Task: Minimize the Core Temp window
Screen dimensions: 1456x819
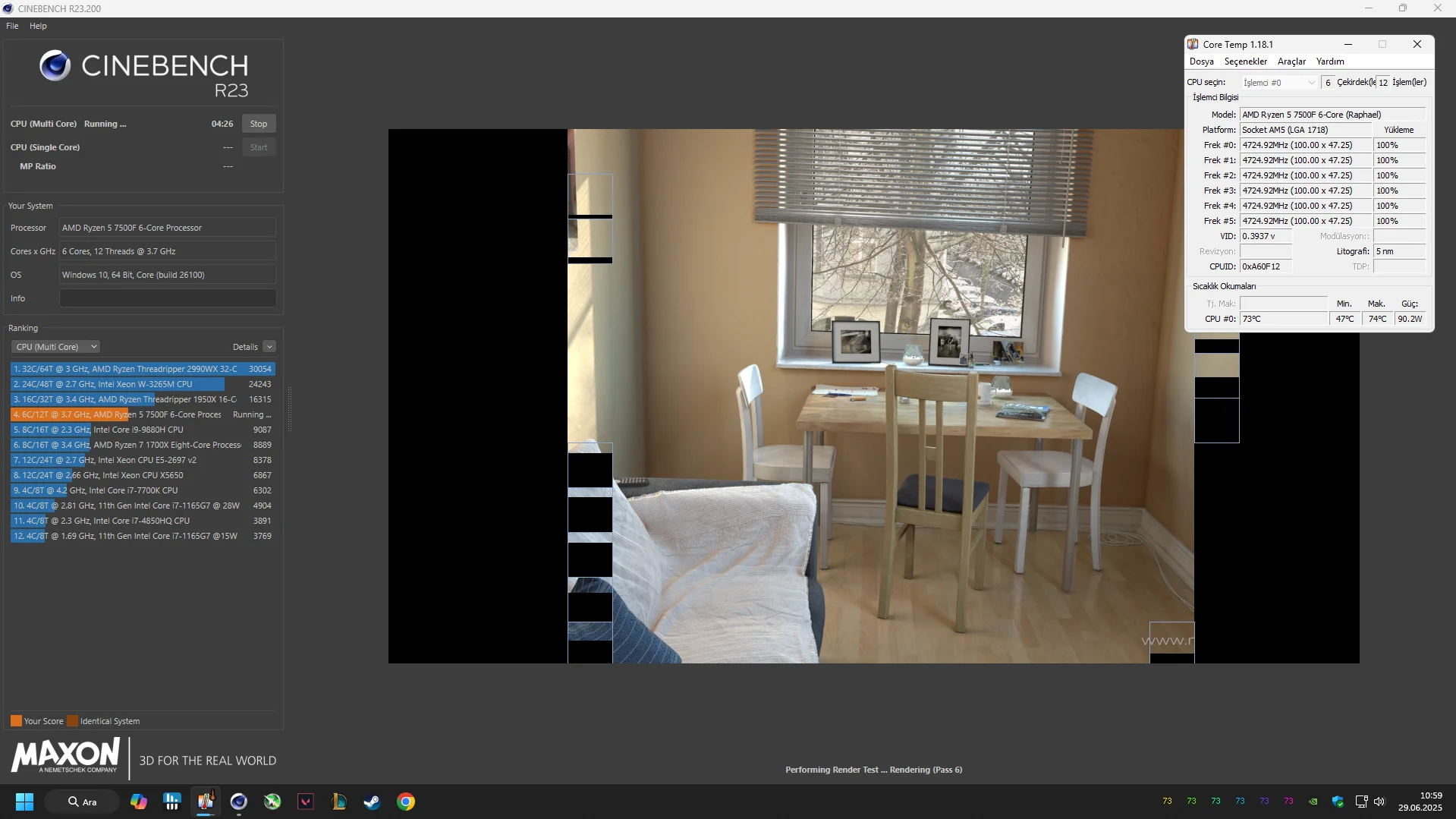Action: [1348, 44]
